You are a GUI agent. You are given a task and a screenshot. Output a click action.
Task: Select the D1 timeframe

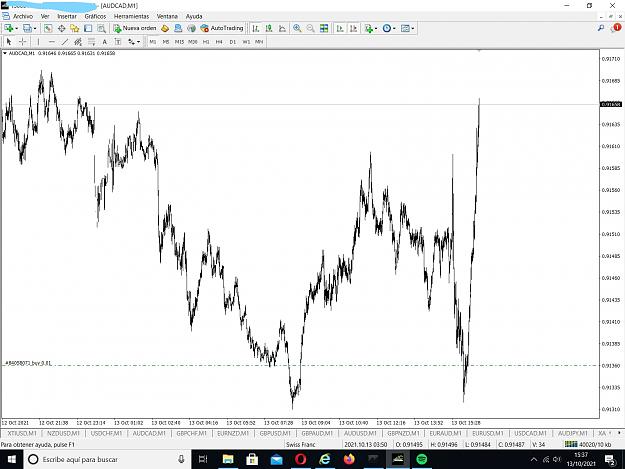coord(233,42)
